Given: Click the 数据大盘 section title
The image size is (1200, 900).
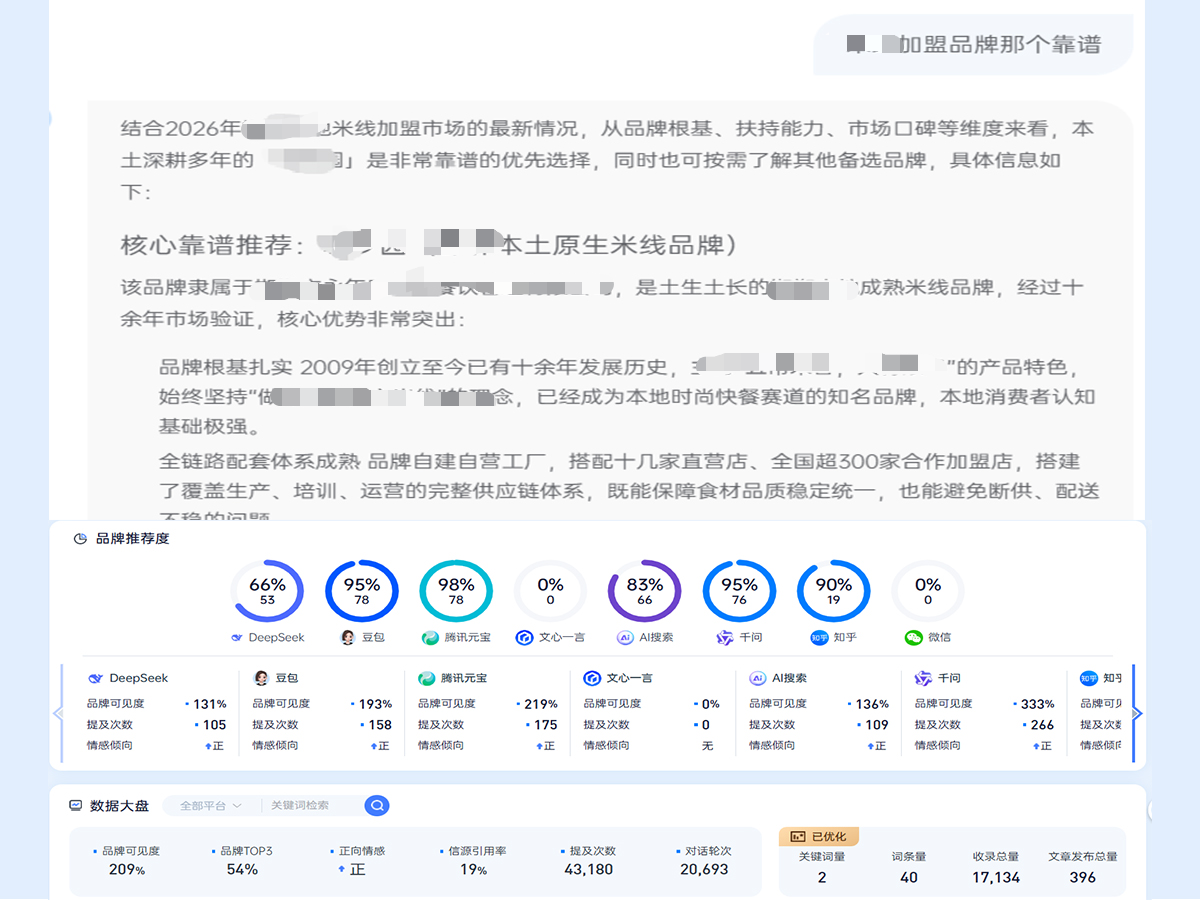Looking at the screenshot, I should click(120, 805).
